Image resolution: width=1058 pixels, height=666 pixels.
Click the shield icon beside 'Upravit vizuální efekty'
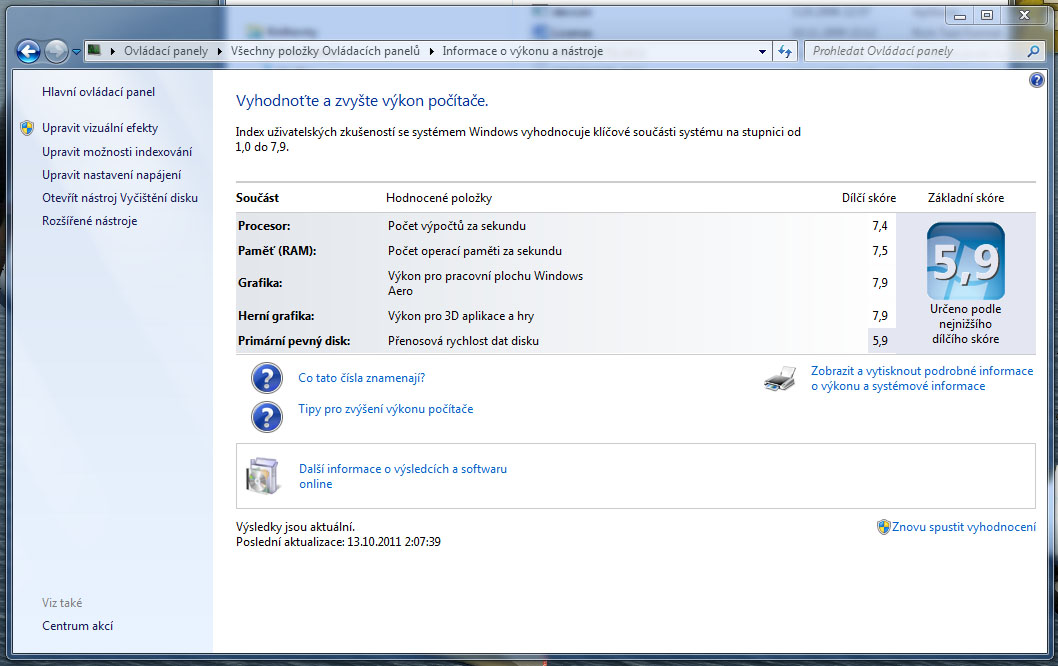pos(27,128)
